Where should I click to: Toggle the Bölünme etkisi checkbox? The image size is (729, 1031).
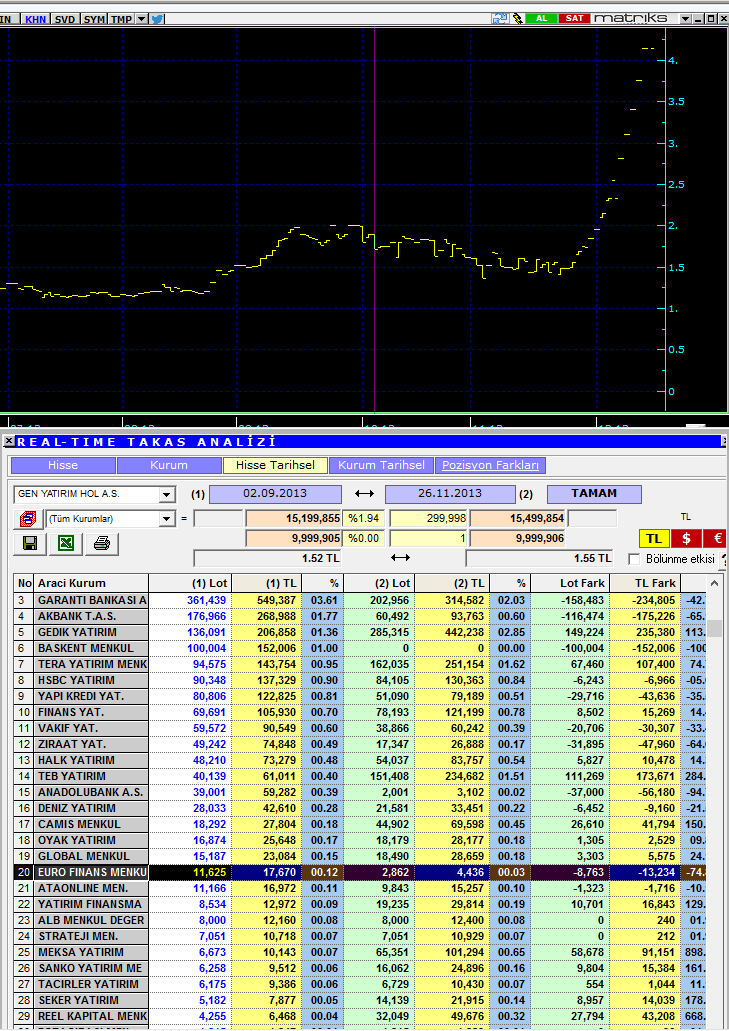coord(634,559)
